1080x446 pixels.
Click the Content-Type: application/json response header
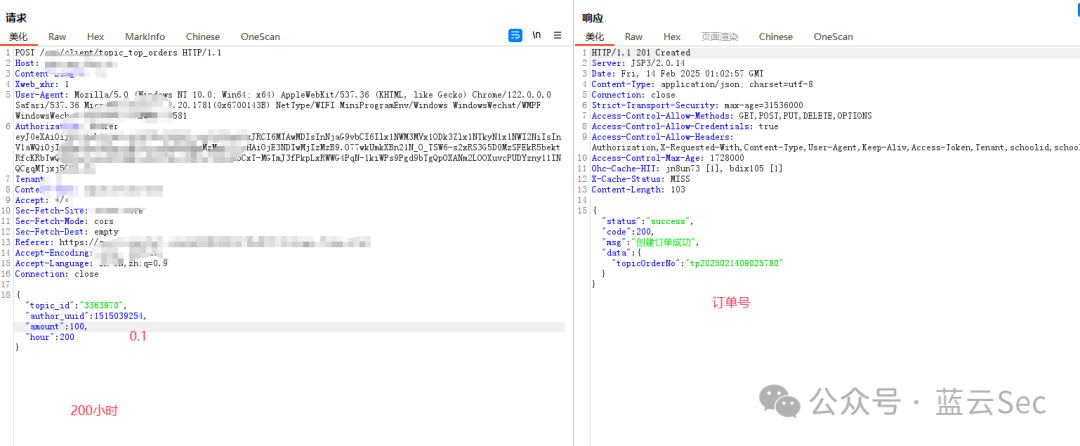702,84
